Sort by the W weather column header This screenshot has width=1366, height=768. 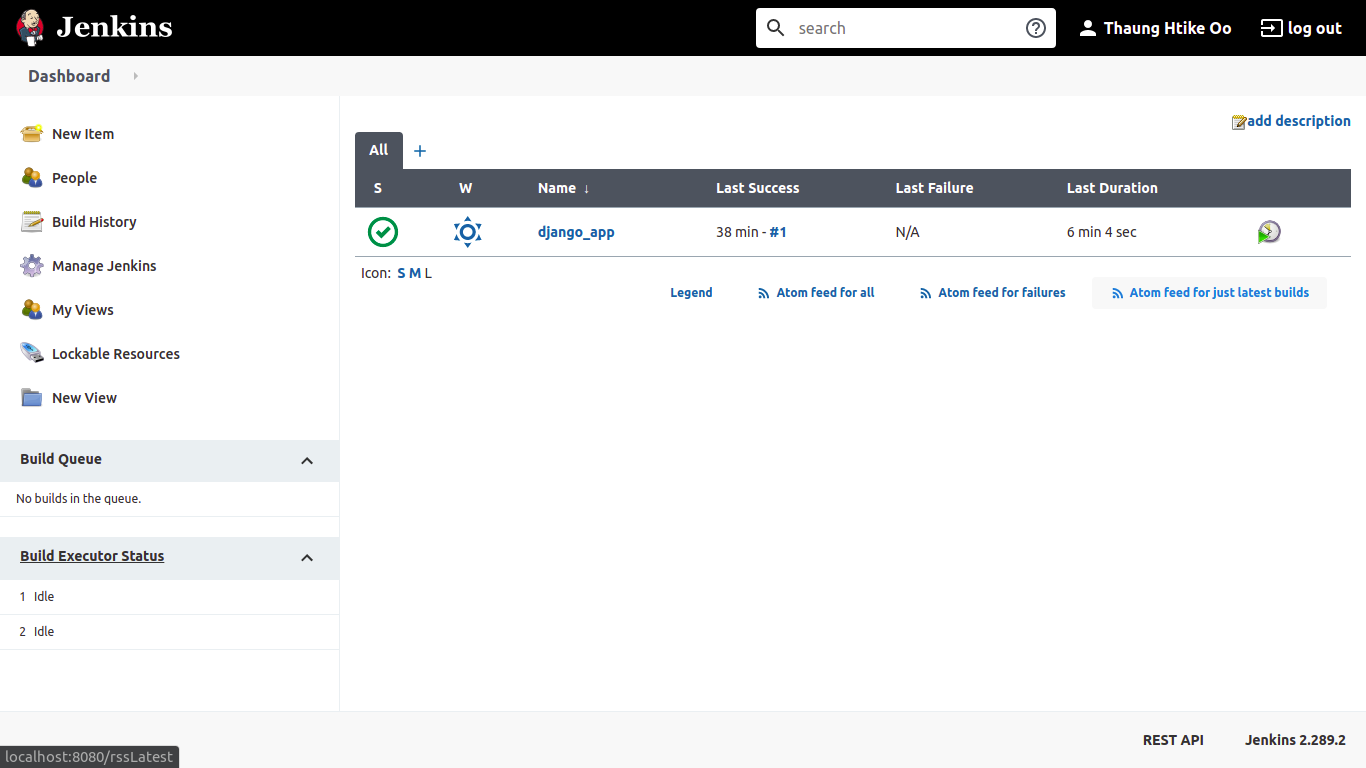pos(466,188)
